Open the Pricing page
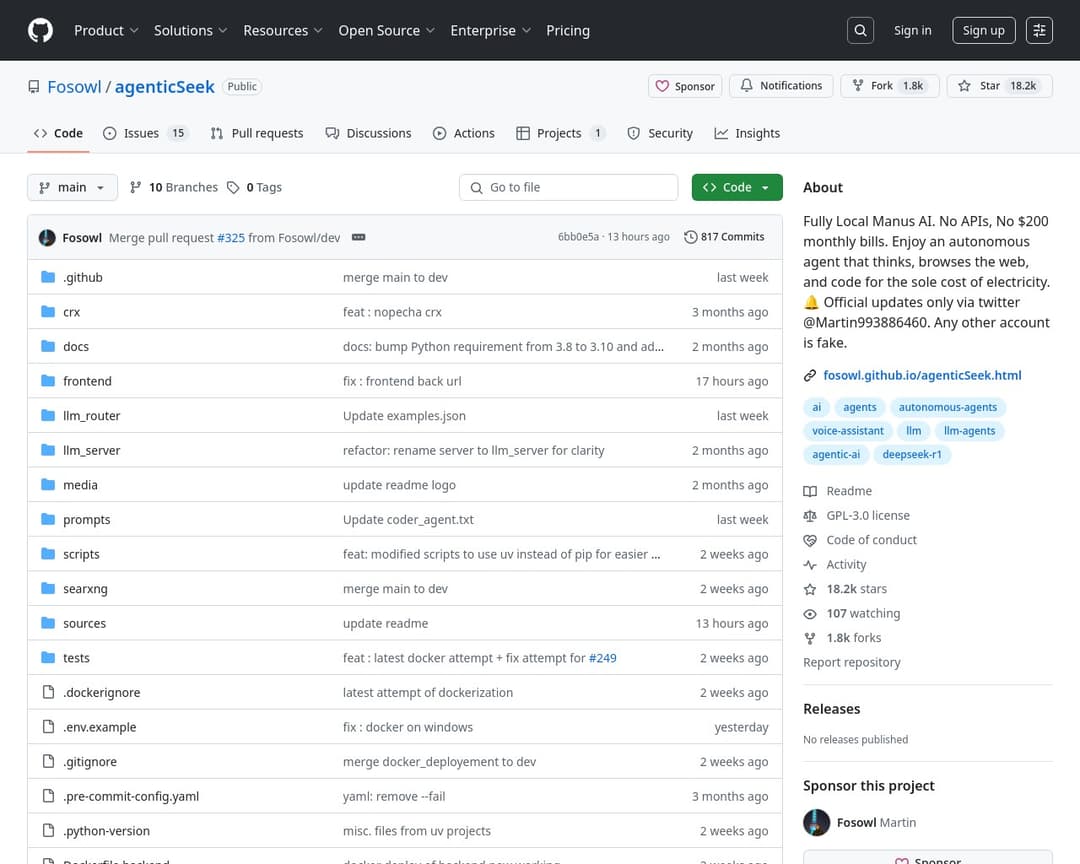This screenshot has height=864, width=1080. click(568, 30)
